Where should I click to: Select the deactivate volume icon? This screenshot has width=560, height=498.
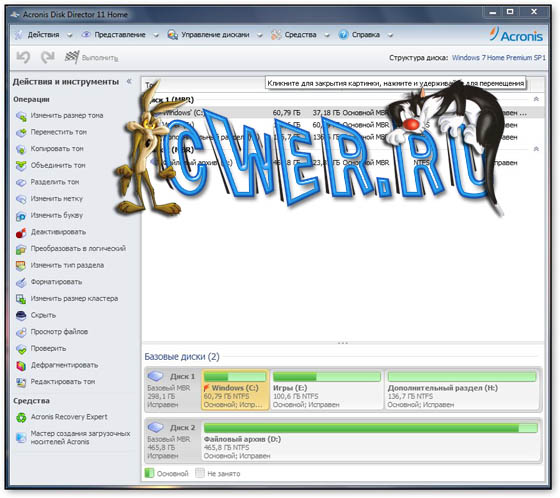tap(21, 233)
